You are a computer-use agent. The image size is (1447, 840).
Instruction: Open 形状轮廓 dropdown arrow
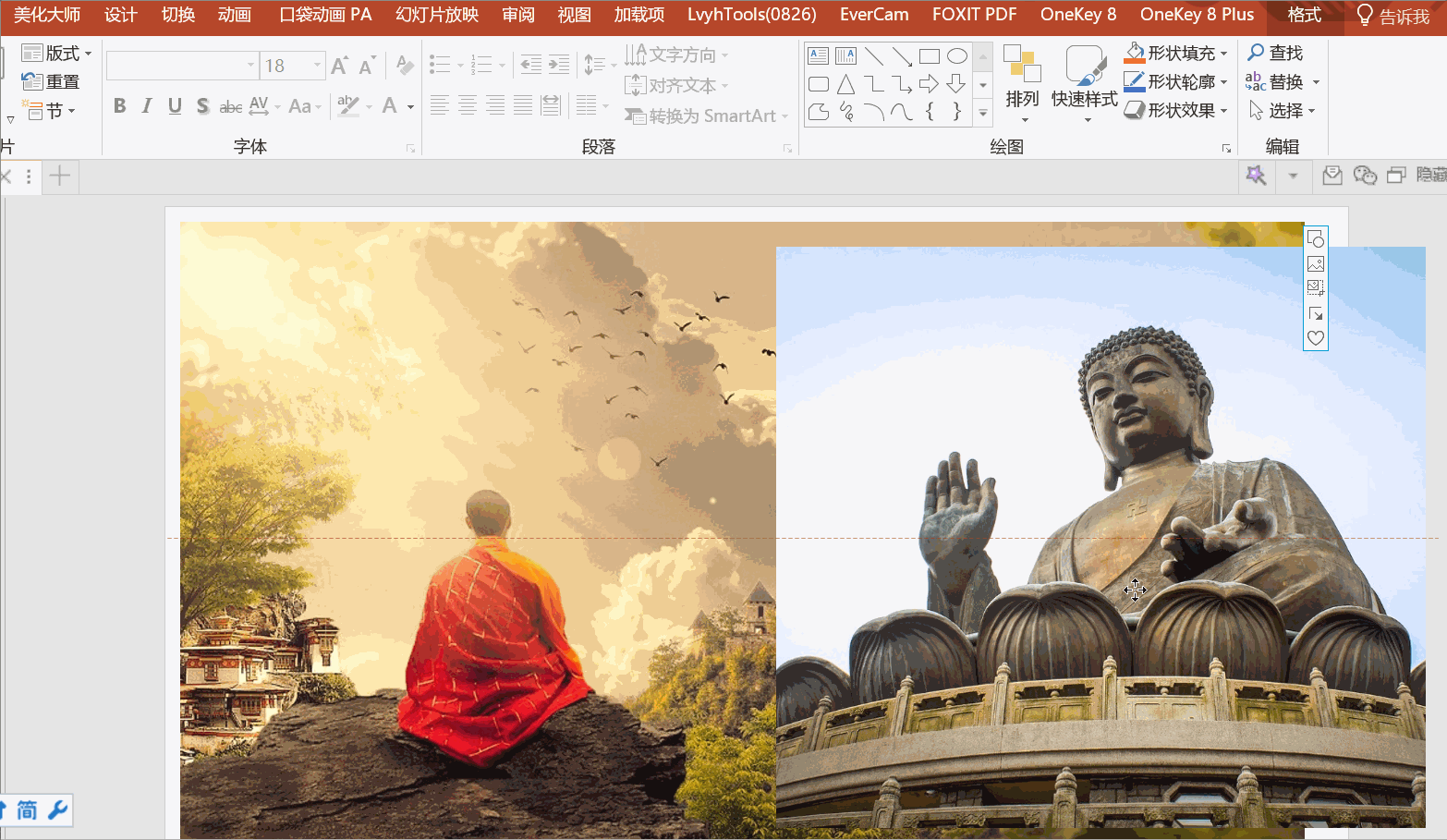[1223, 82]
